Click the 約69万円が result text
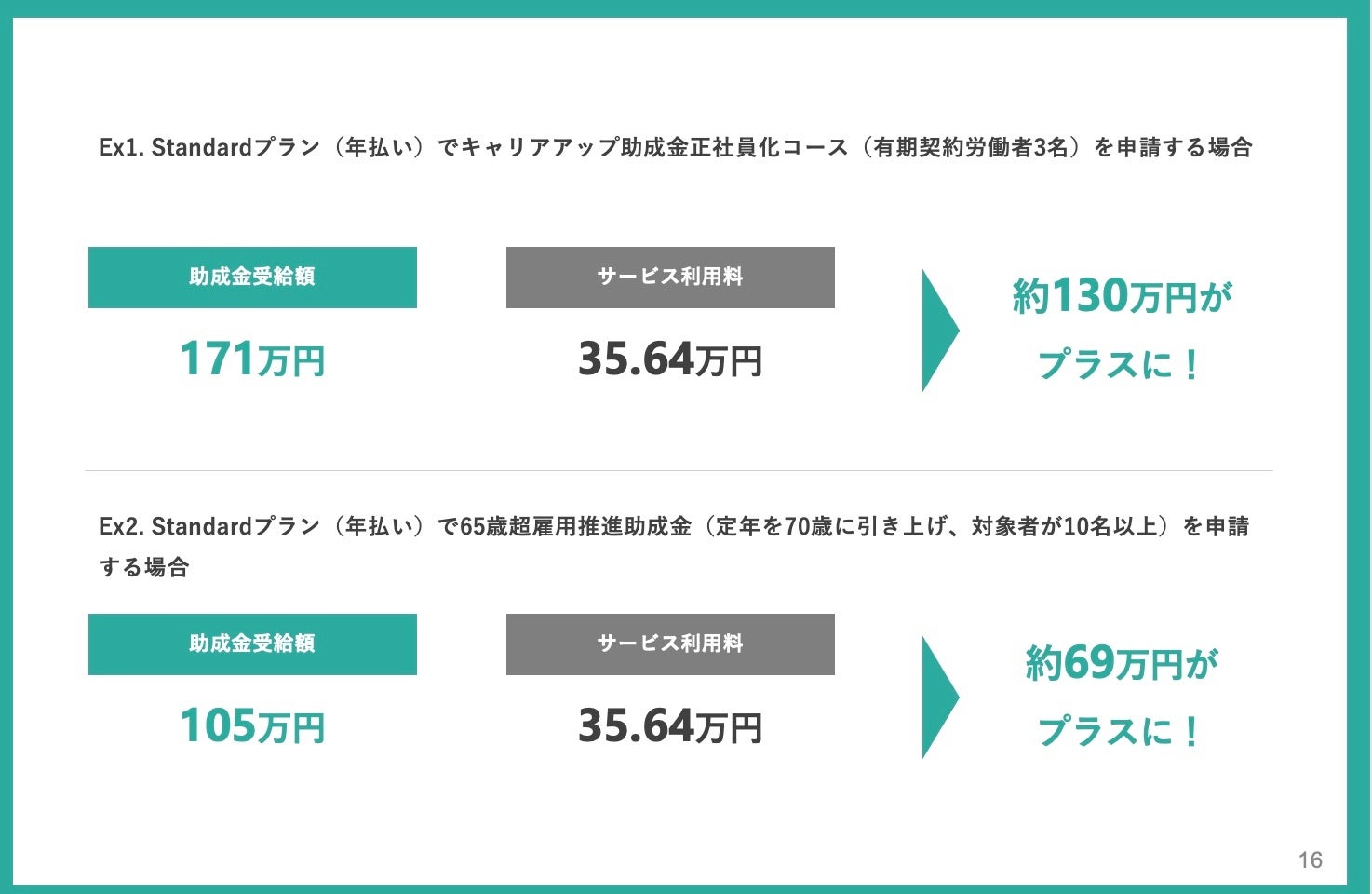Image resolution: width=1372 pixels, height=894 pixels. 1122,664
